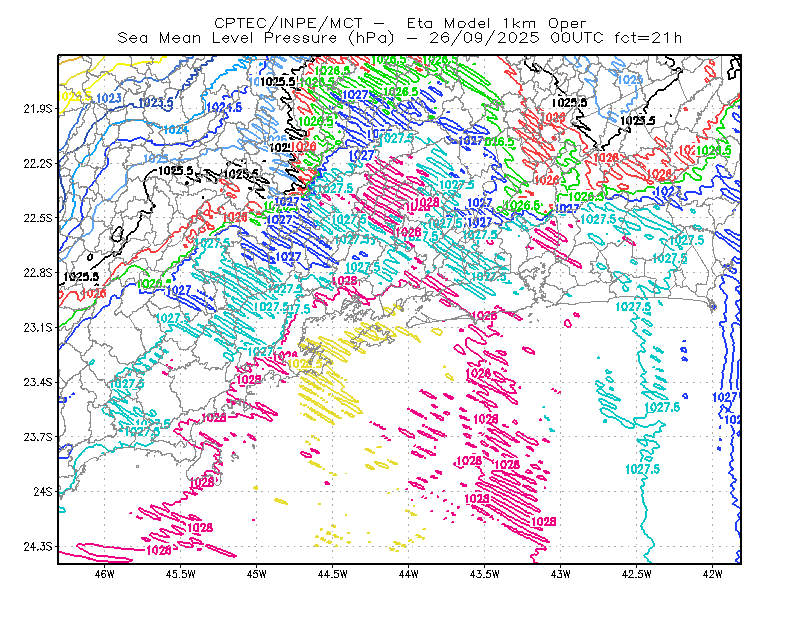
Task: Click the blue "1023" contour label
Action: coord(108,98)
